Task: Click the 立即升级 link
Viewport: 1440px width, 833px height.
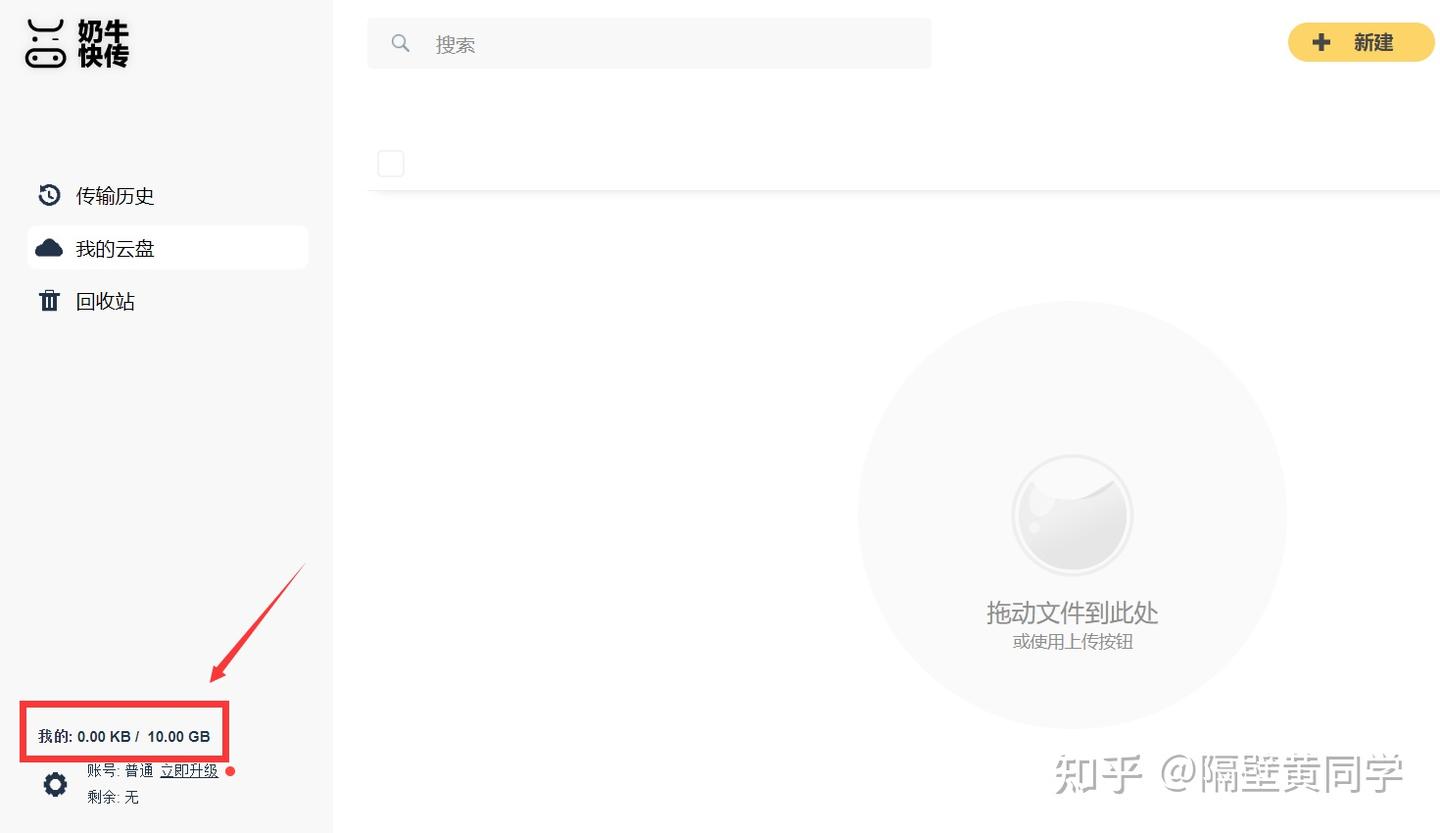Action: 189,771
